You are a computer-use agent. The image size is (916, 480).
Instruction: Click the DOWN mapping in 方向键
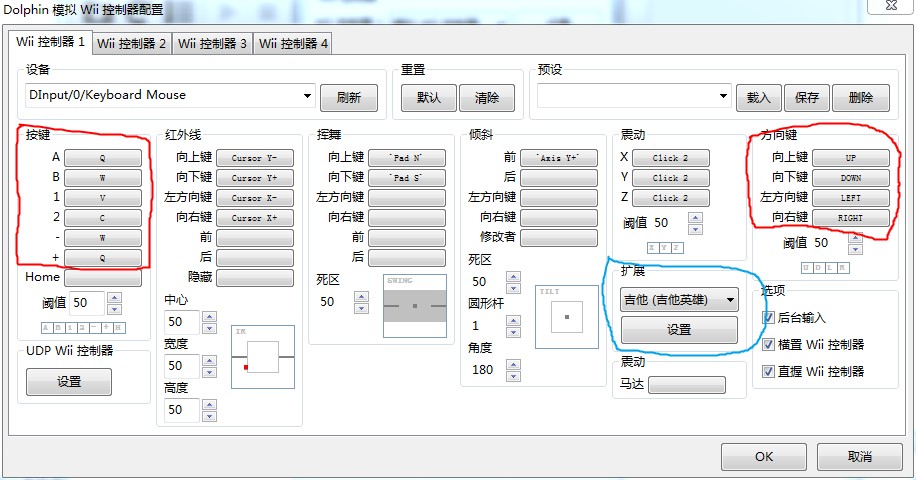(851, 178)
